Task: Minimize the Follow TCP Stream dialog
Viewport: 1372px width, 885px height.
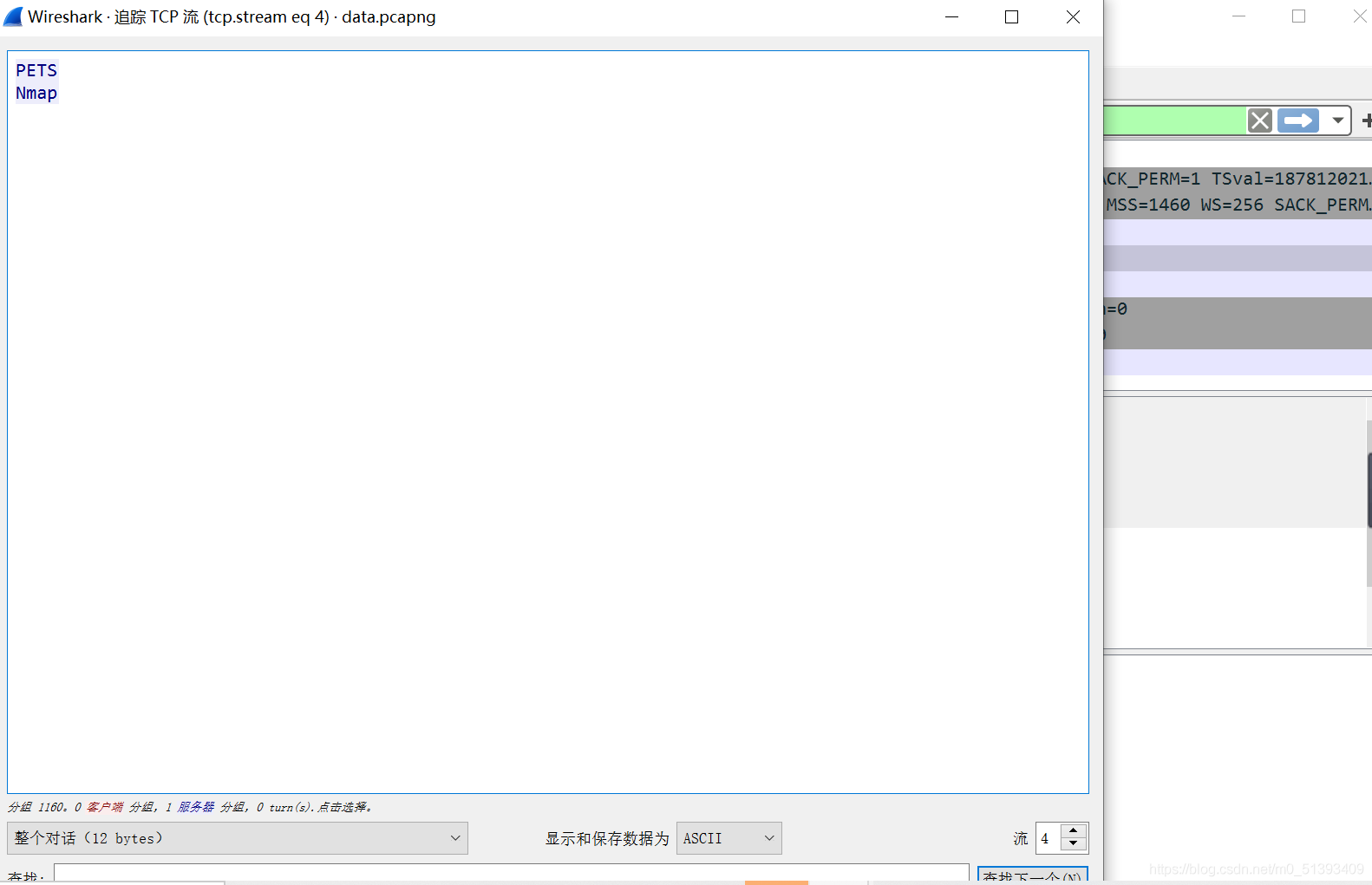Action: 951,17
